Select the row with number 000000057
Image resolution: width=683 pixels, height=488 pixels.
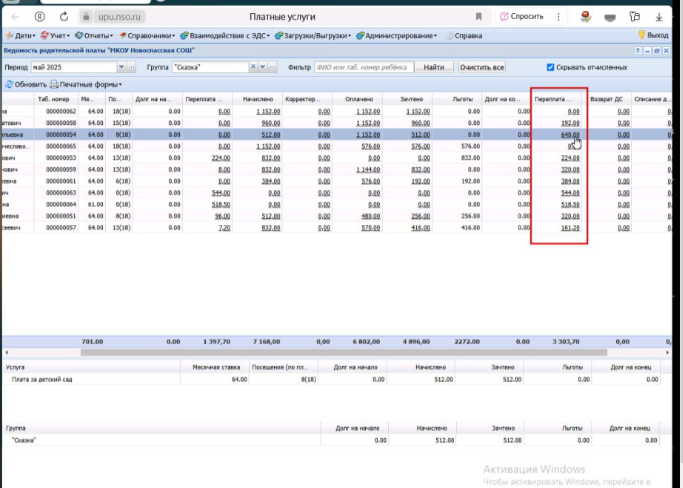click(336, 228)
